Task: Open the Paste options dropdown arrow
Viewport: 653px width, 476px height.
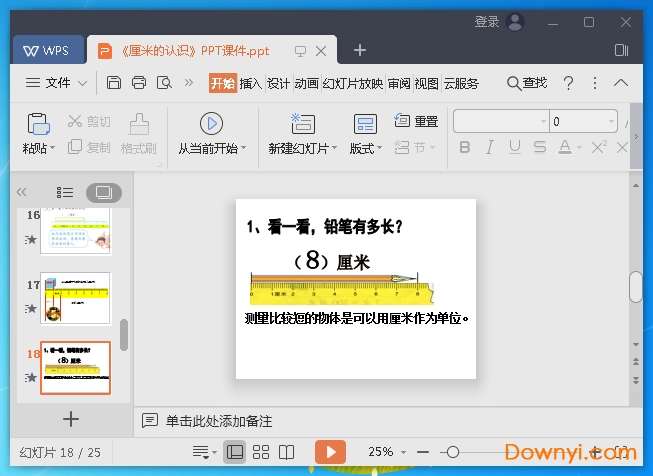Action: [52, 148]
